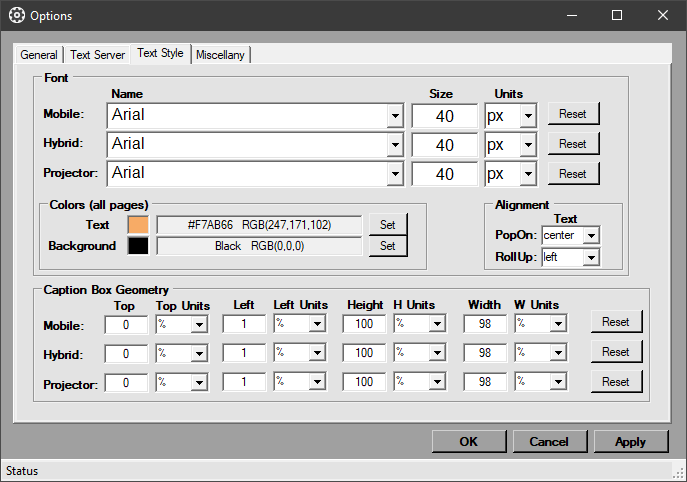Confirm settings with the OK button
This screenshot has width=687, height=482.
point(469,441)
